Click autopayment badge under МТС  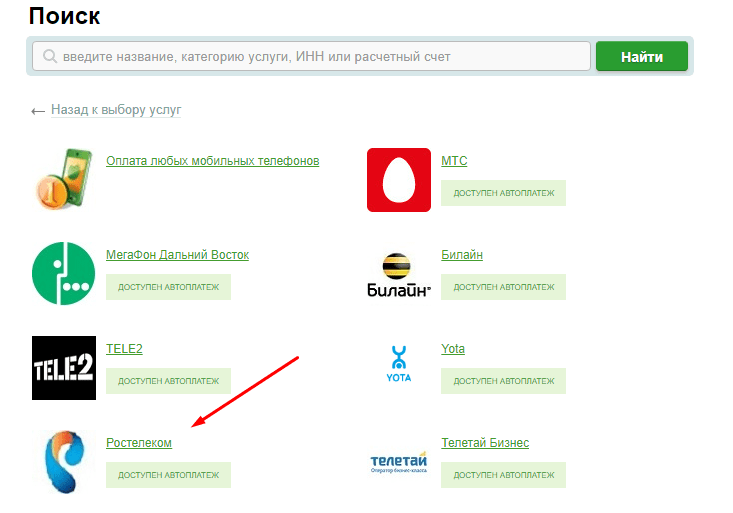[503, 193]
